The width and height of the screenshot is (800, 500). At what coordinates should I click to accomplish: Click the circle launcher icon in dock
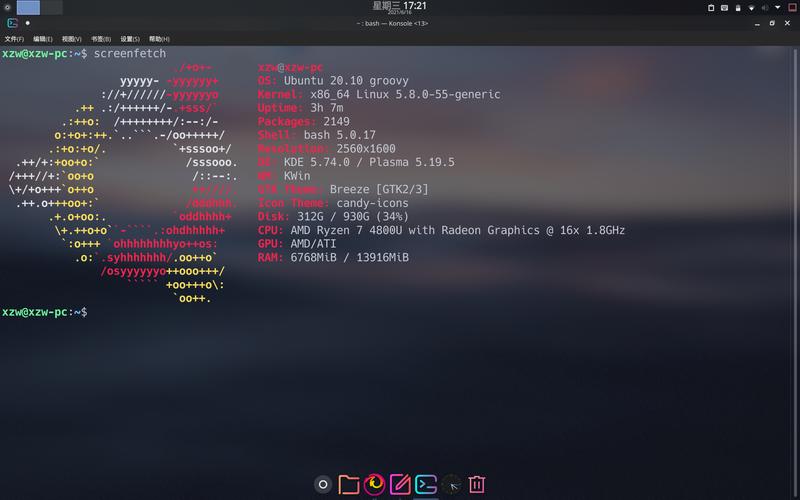(323, 485)
